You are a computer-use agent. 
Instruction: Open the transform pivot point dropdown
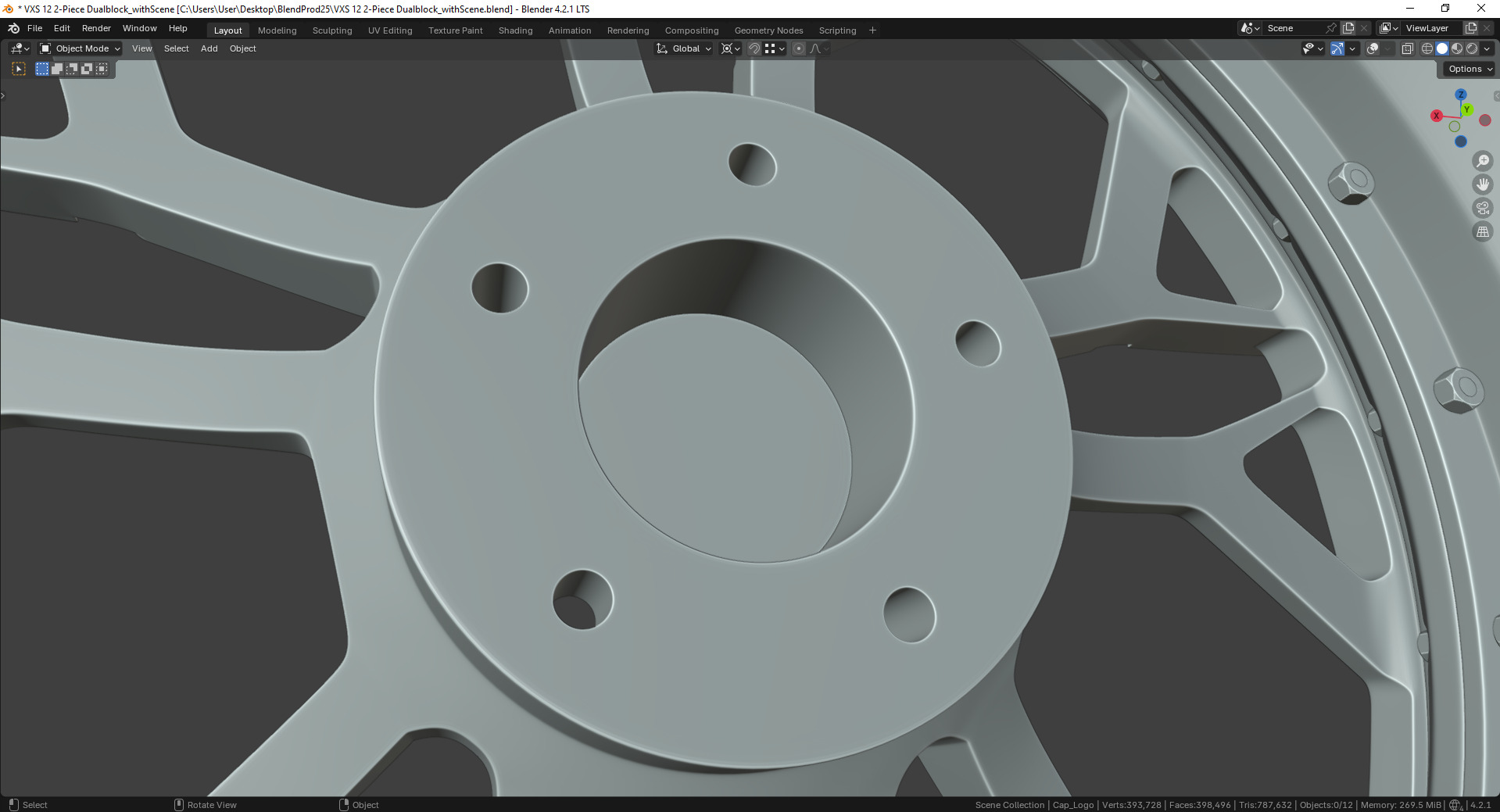731,48
